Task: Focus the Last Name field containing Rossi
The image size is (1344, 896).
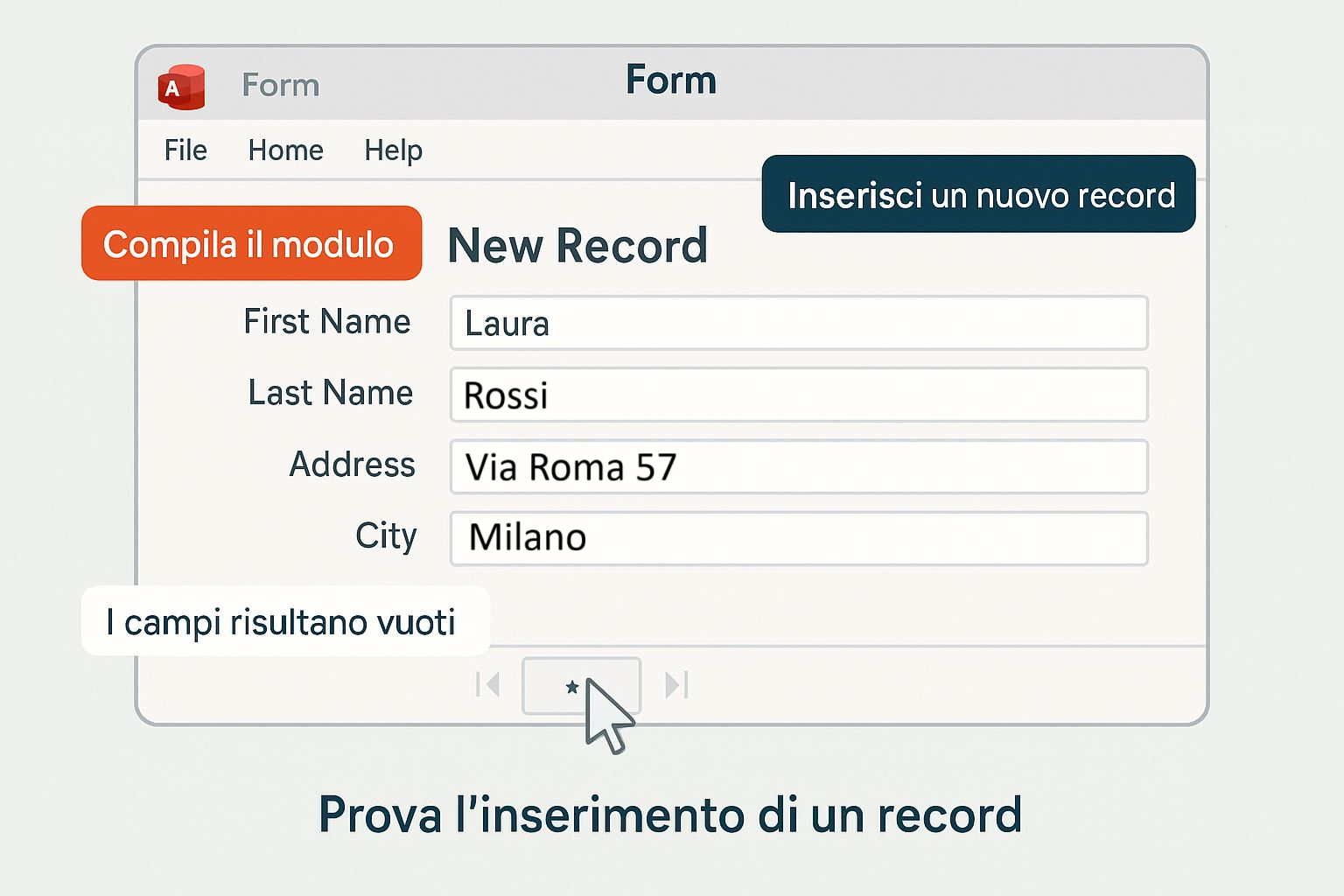Action: pos(798,395)
